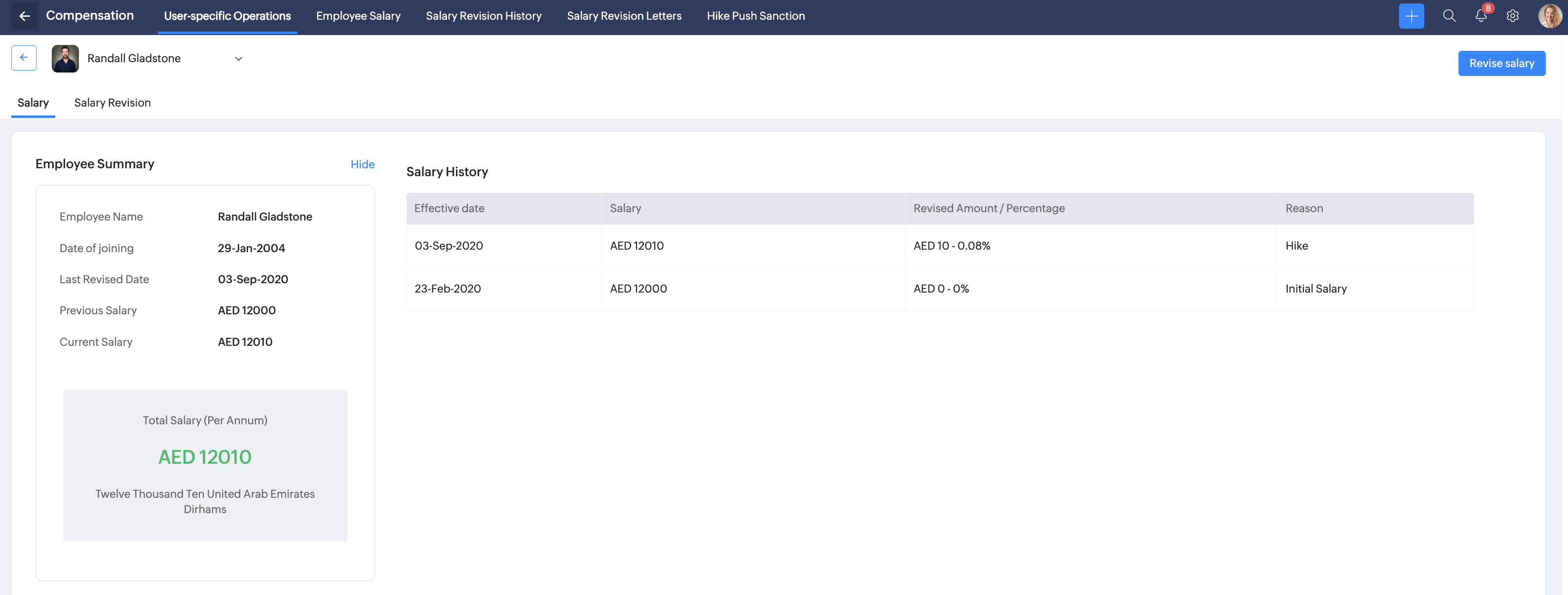Click the Effective date column header
The height and width of the screenshot is (595, 1568).
(x=449, y=209)
